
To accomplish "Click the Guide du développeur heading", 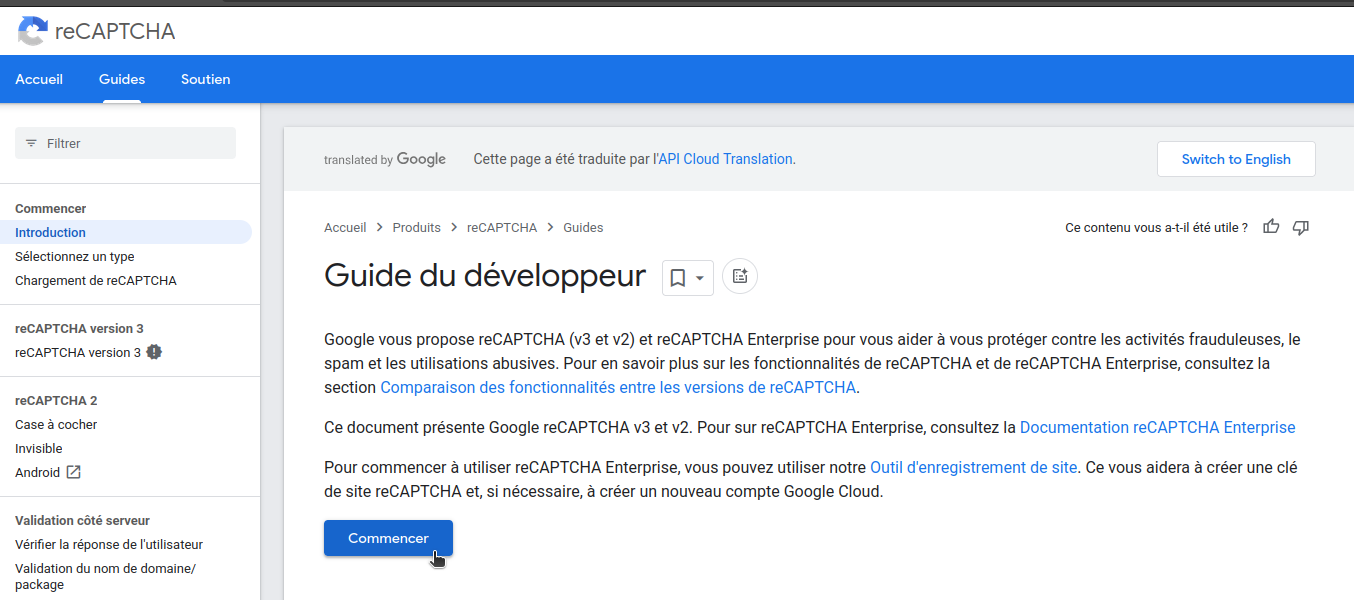I will 485,276.
